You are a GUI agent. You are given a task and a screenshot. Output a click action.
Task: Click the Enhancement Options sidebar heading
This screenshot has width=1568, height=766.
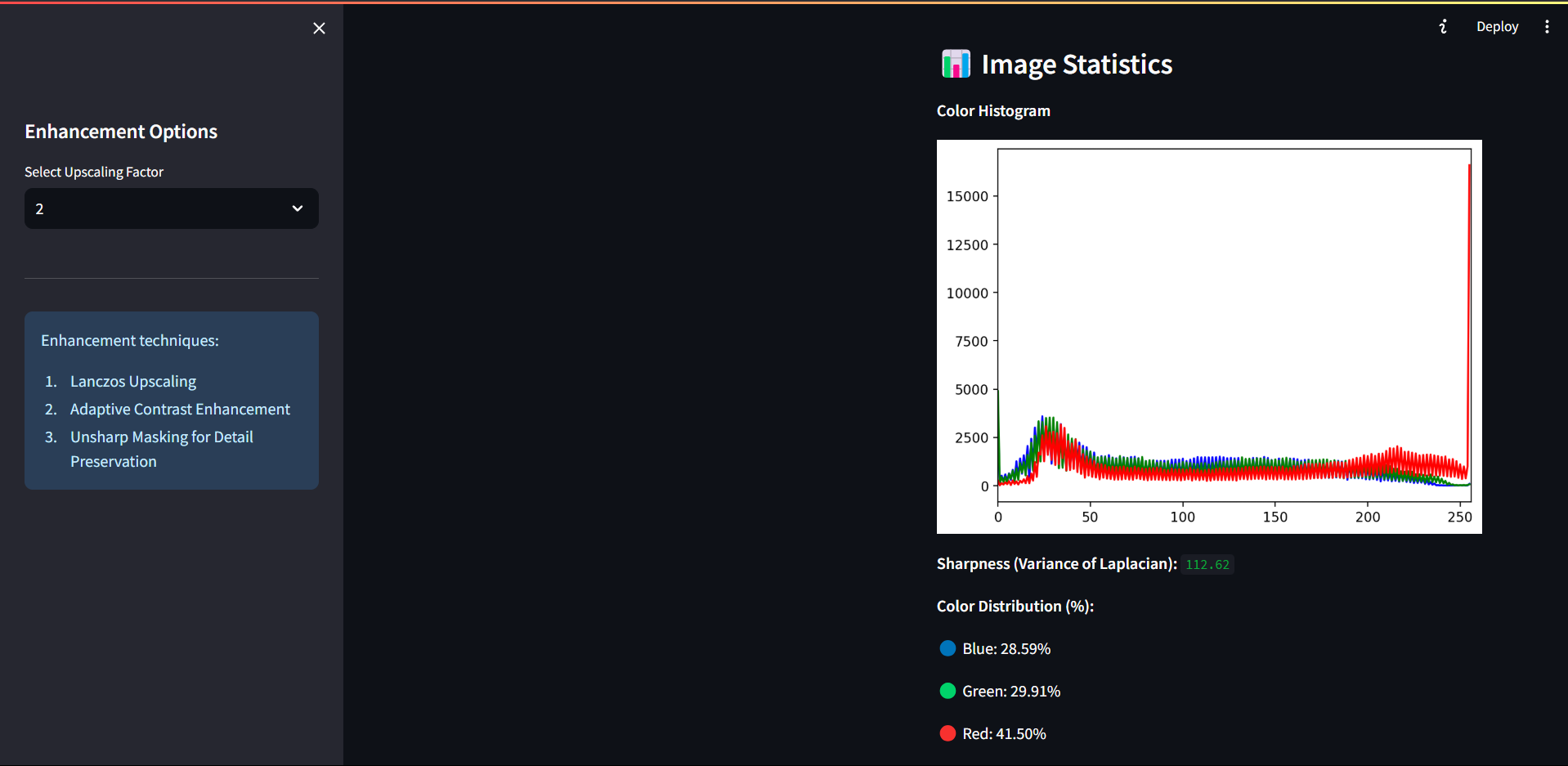[121, 132]
